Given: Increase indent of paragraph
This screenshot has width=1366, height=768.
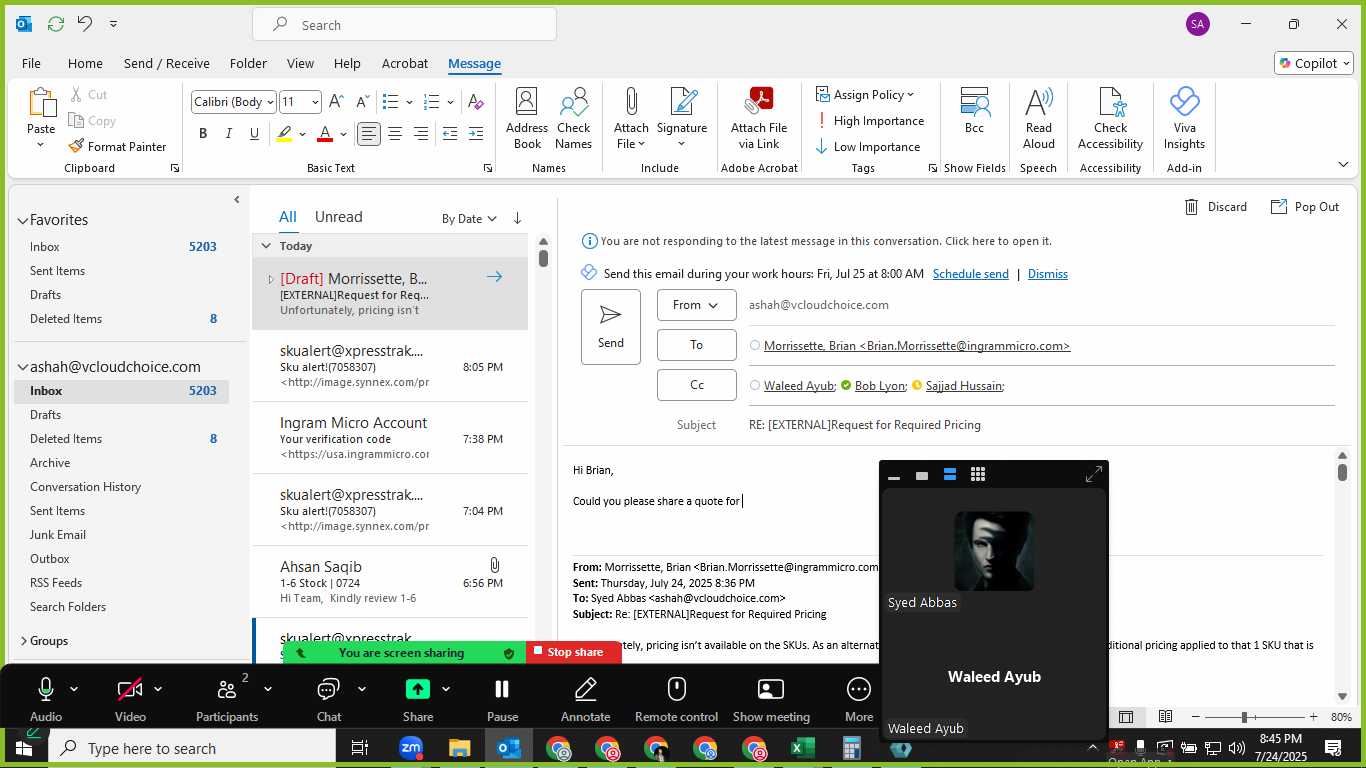Looking at the screenshot, I should coord(476,134).
